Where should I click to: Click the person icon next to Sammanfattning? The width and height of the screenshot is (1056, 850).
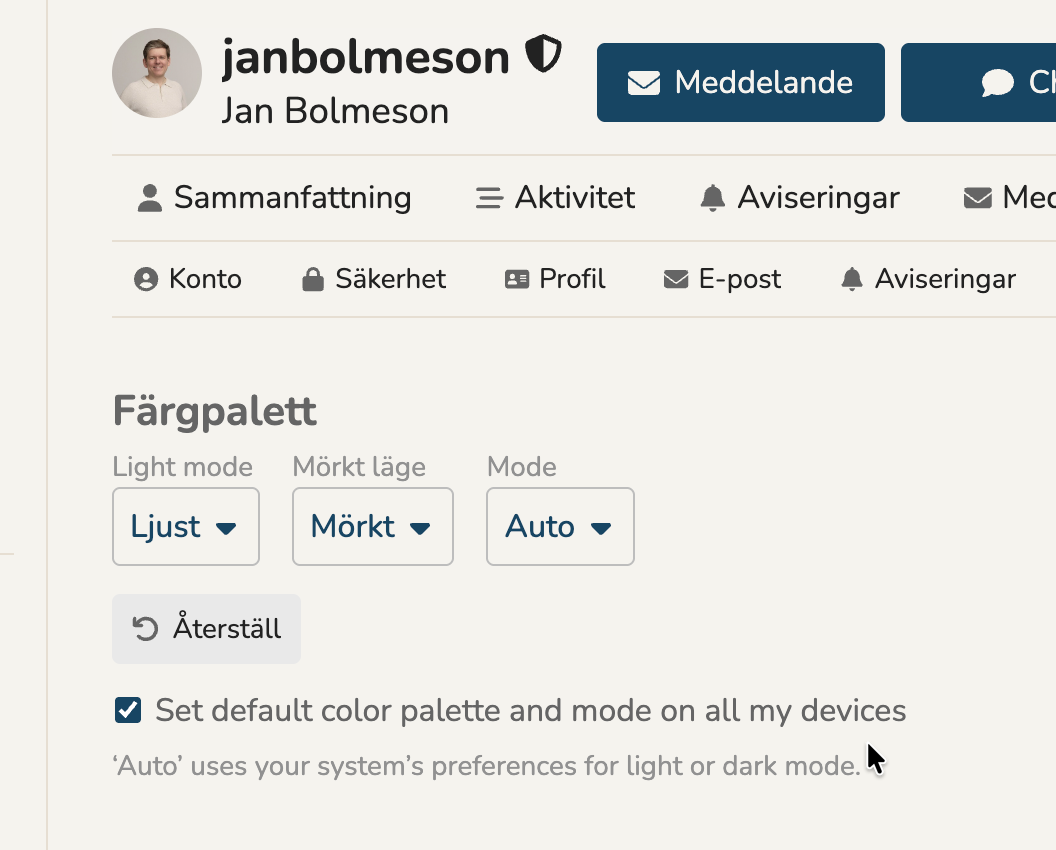point(150,198)
